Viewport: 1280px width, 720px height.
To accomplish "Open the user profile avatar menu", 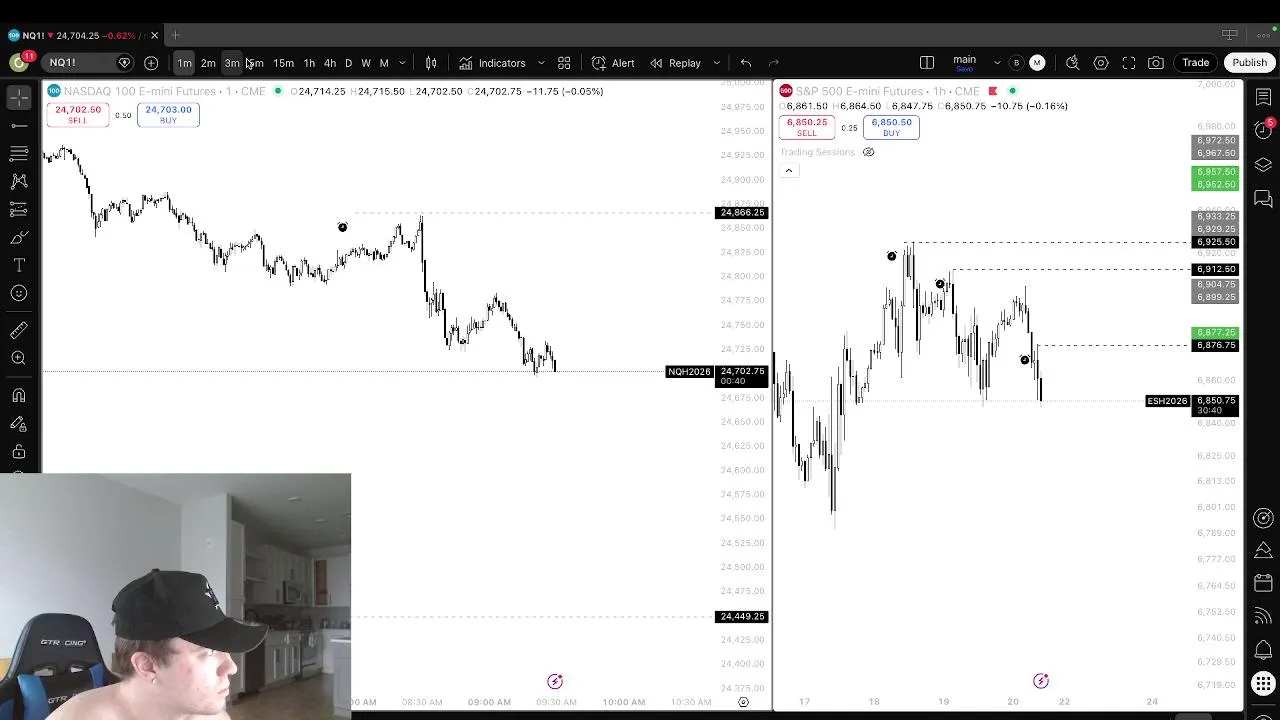I will [x=19, y=63].
